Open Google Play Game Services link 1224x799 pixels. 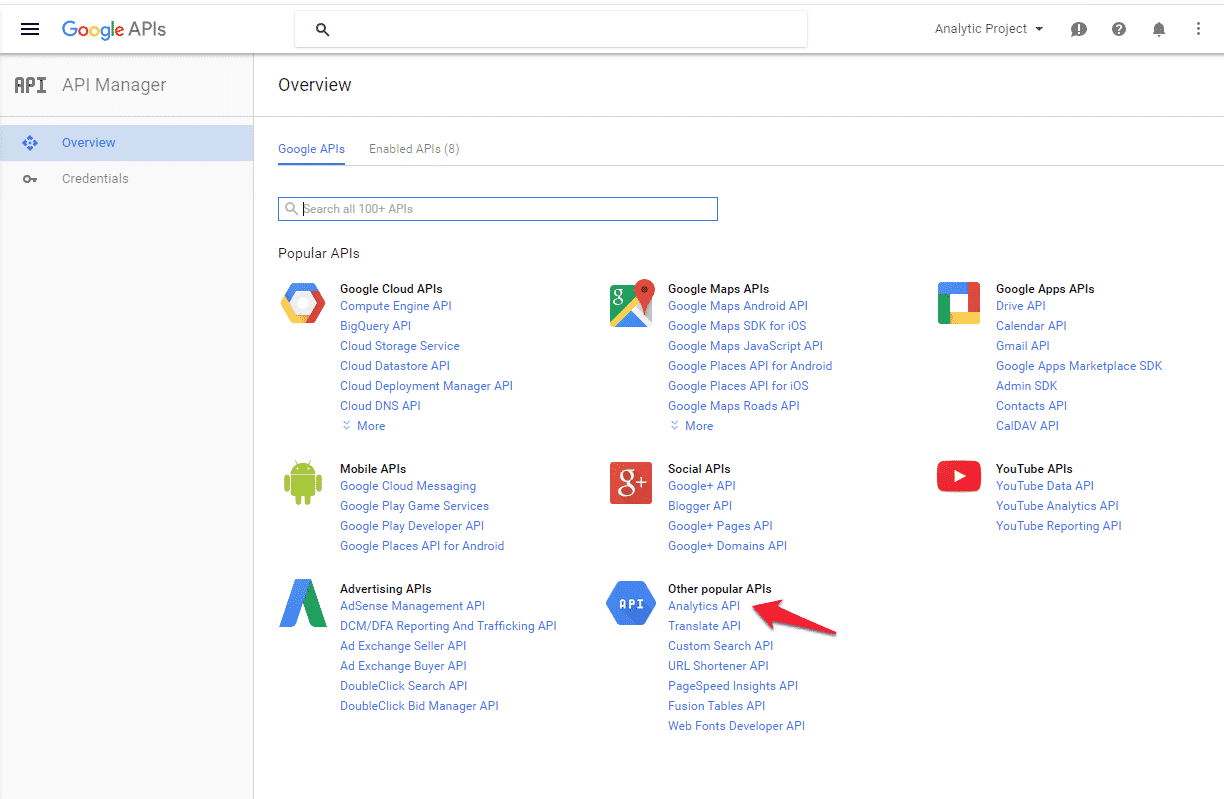pyautogui.click(x=414, y=506)
